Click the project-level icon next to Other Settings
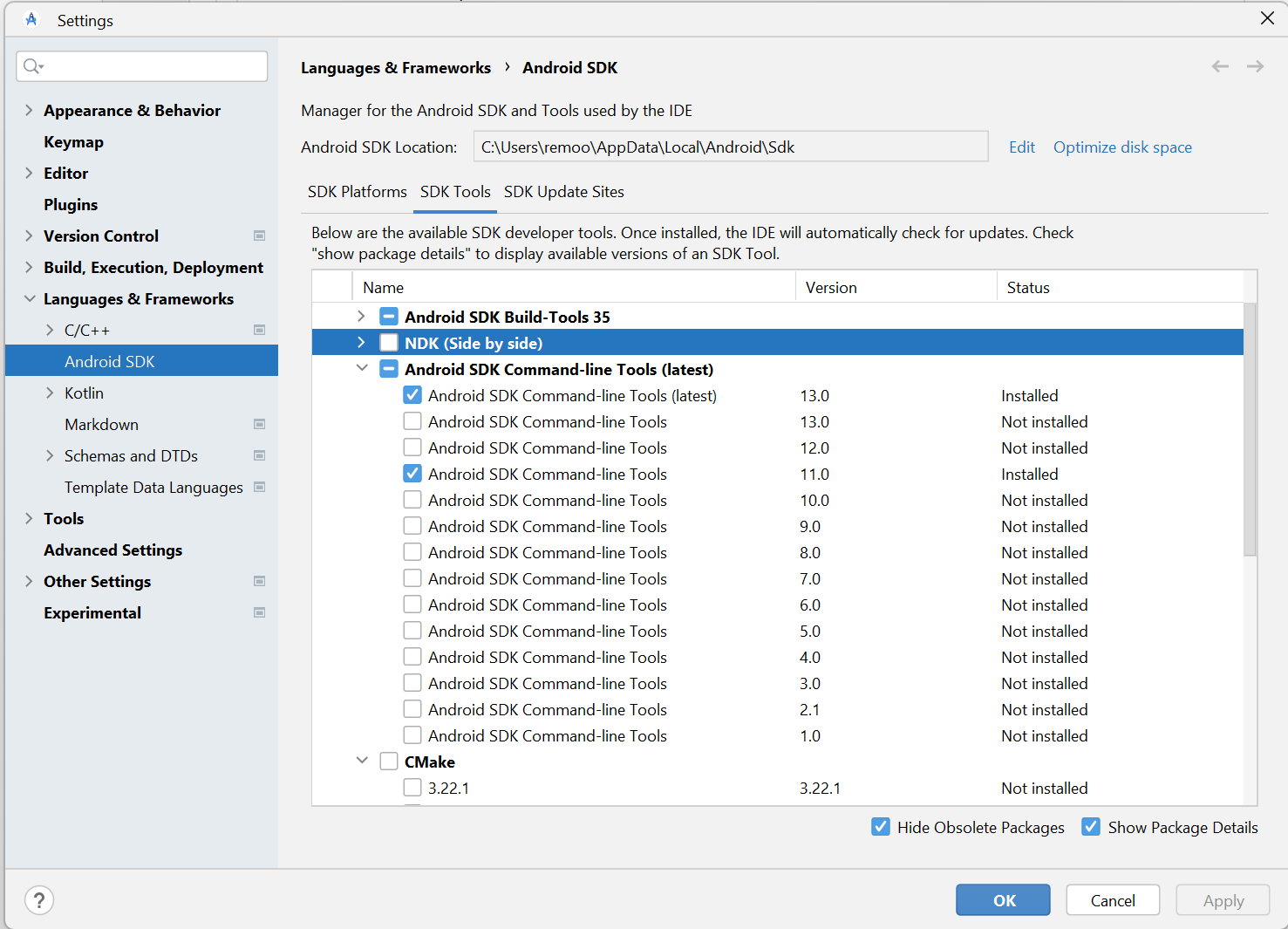The image size is (1288, 929). pyautogui.click(x=259, y=581)
